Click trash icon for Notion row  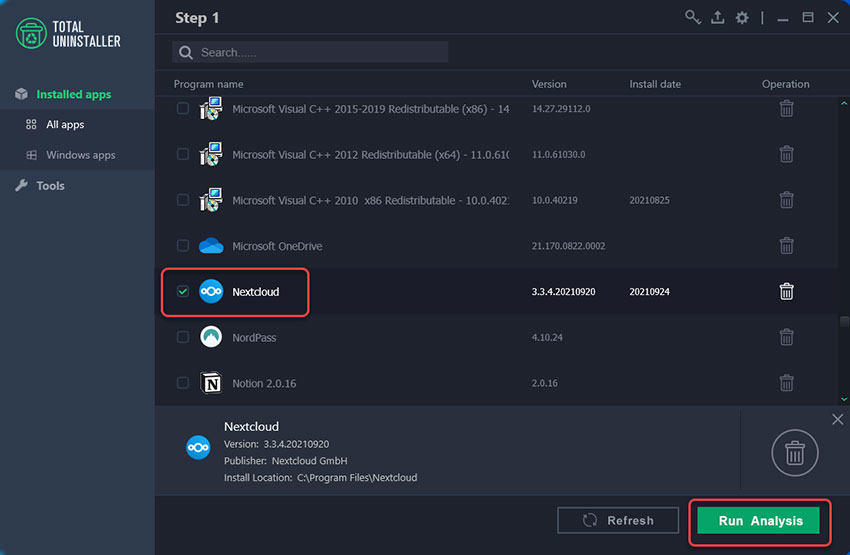(x=787, y=383)
